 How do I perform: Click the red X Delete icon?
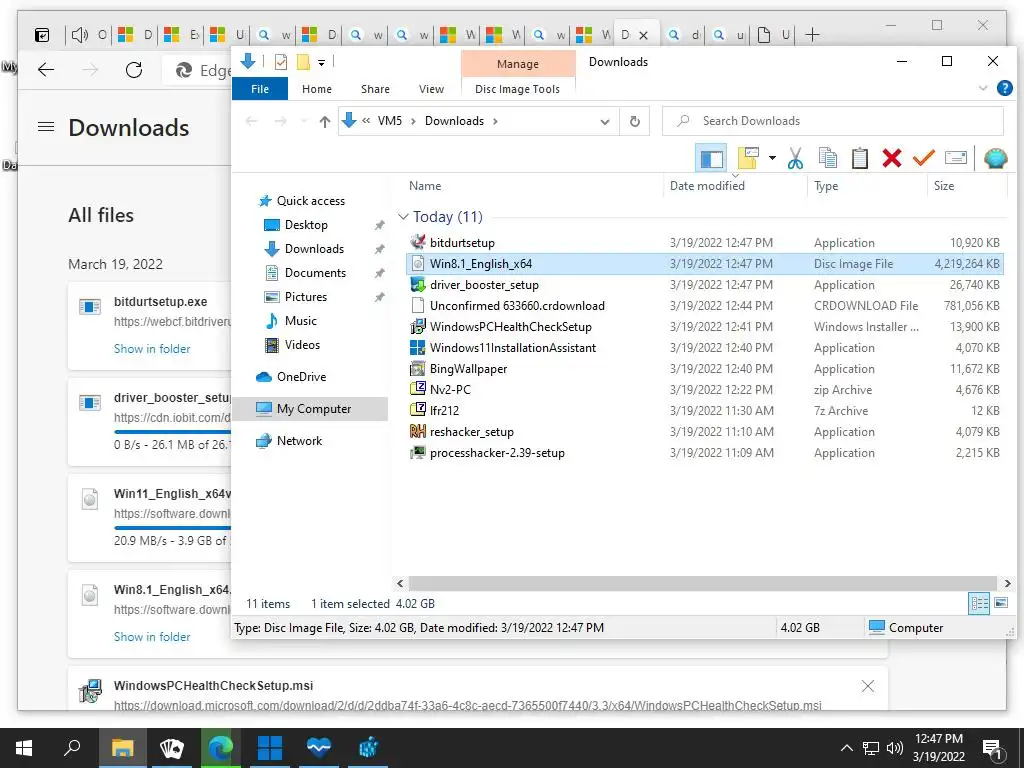click(891, 159)
